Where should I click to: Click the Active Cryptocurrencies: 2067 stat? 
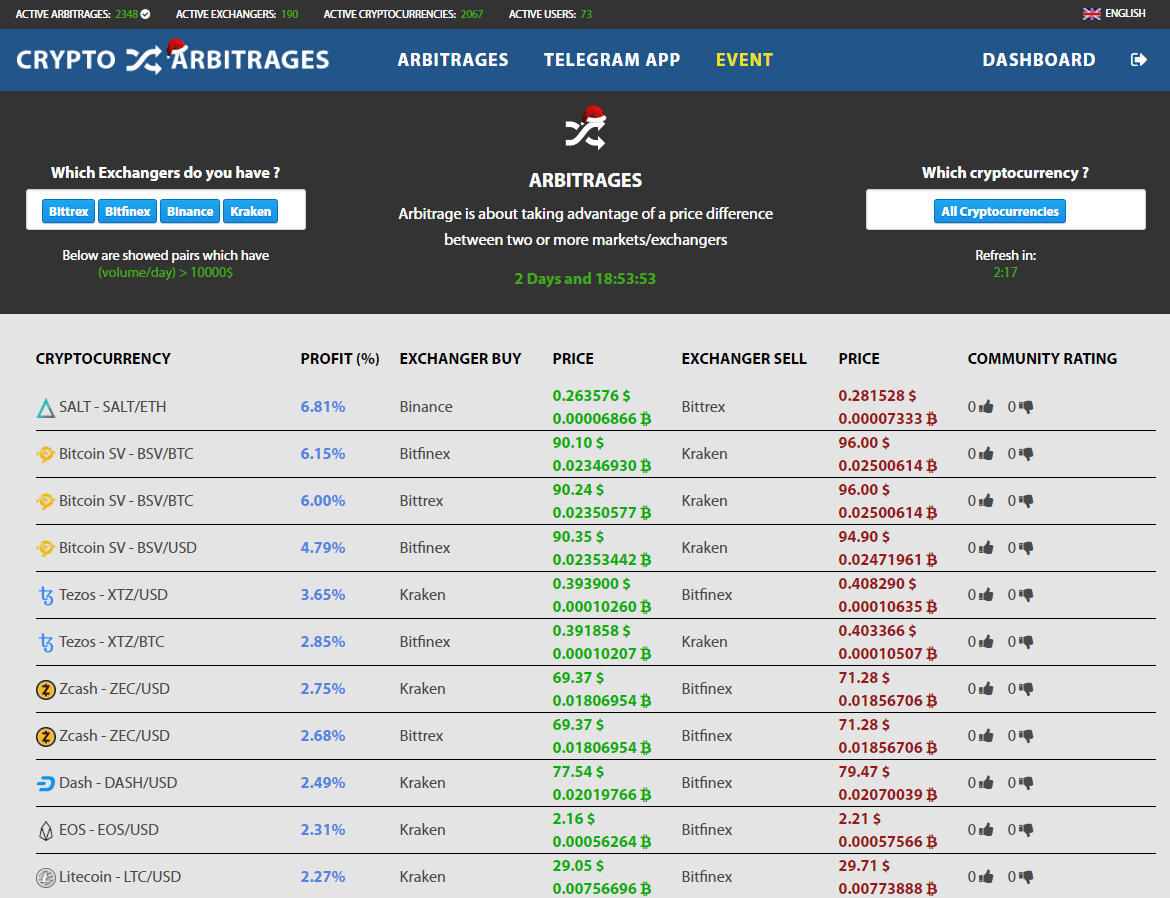click(x=403, y=14)
